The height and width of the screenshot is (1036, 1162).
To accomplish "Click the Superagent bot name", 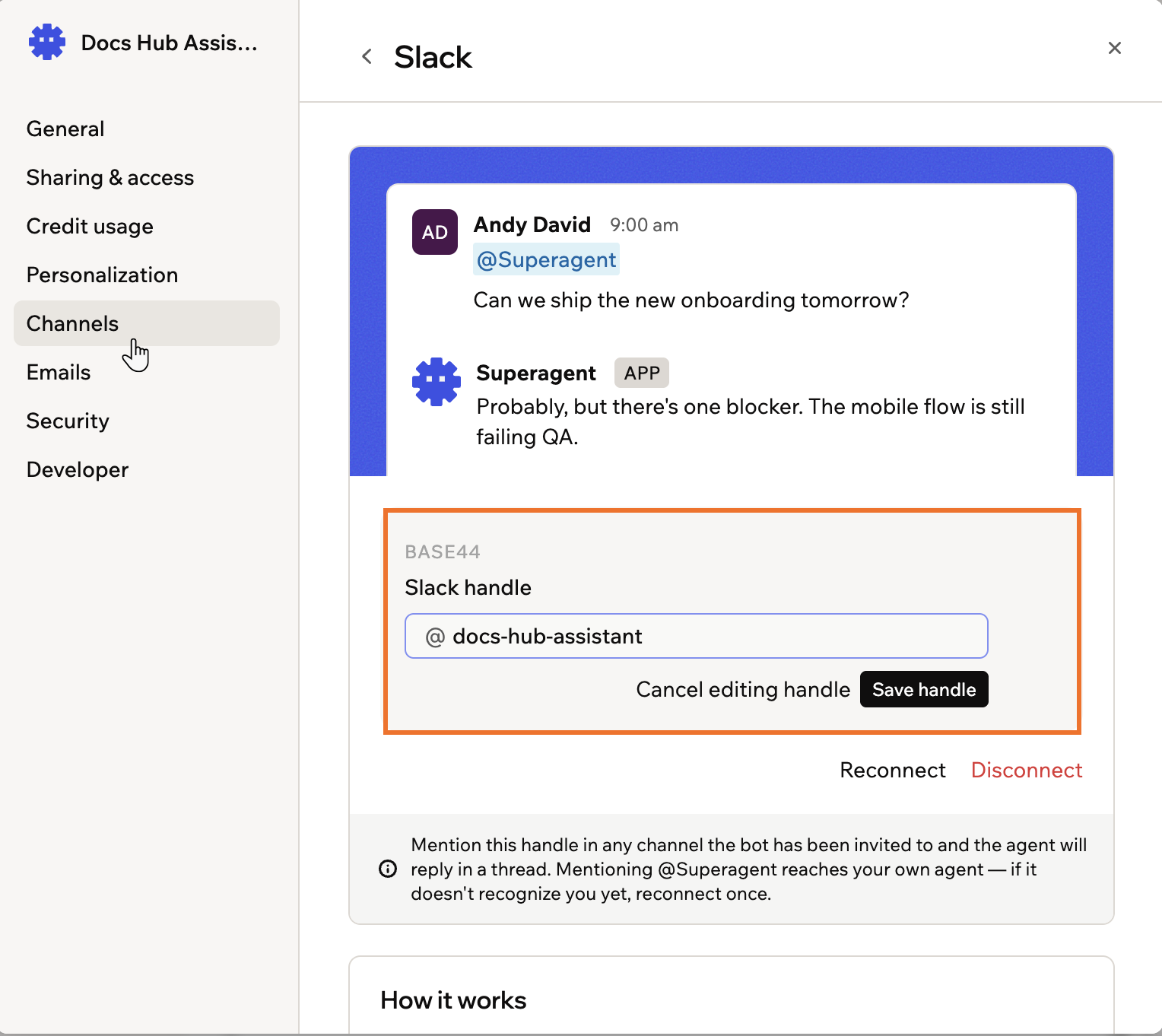I will click(x=536, y=373).
